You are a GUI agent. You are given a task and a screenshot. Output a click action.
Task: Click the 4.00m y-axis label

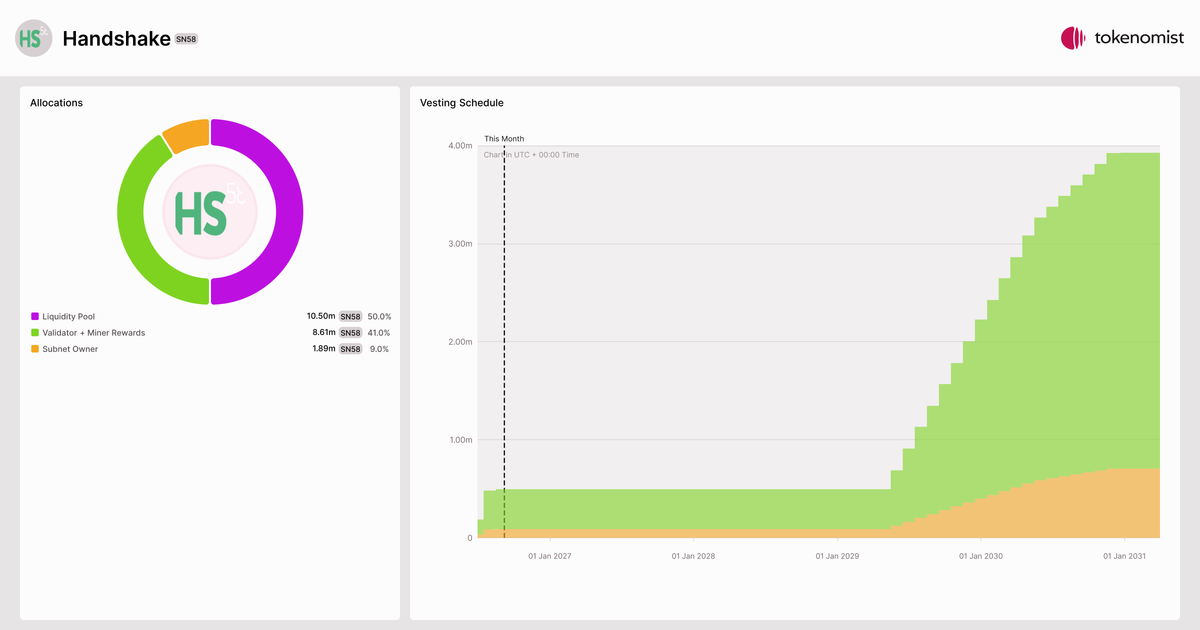[460, 146]
